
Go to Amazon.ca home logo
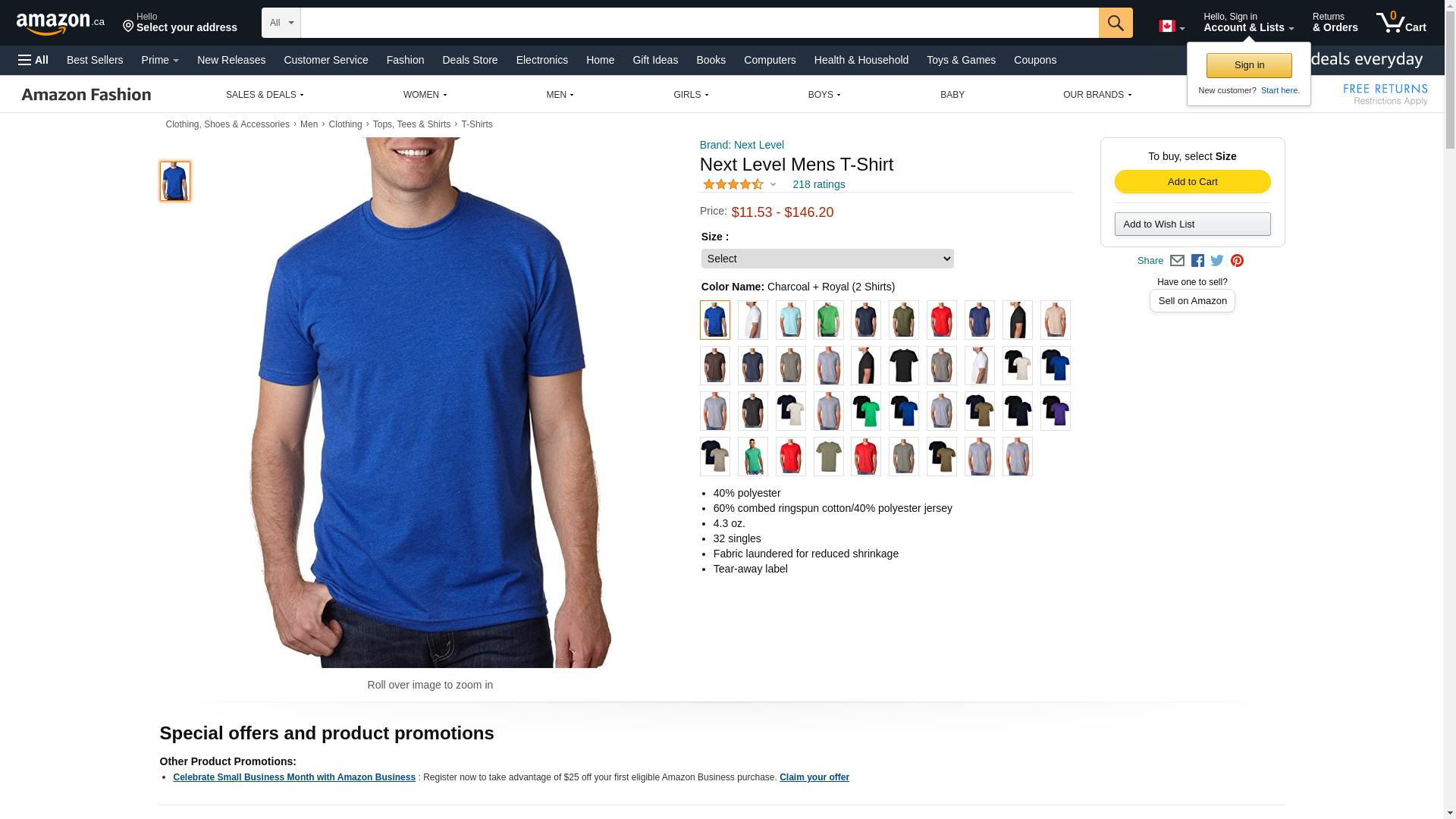coord(61,24)
